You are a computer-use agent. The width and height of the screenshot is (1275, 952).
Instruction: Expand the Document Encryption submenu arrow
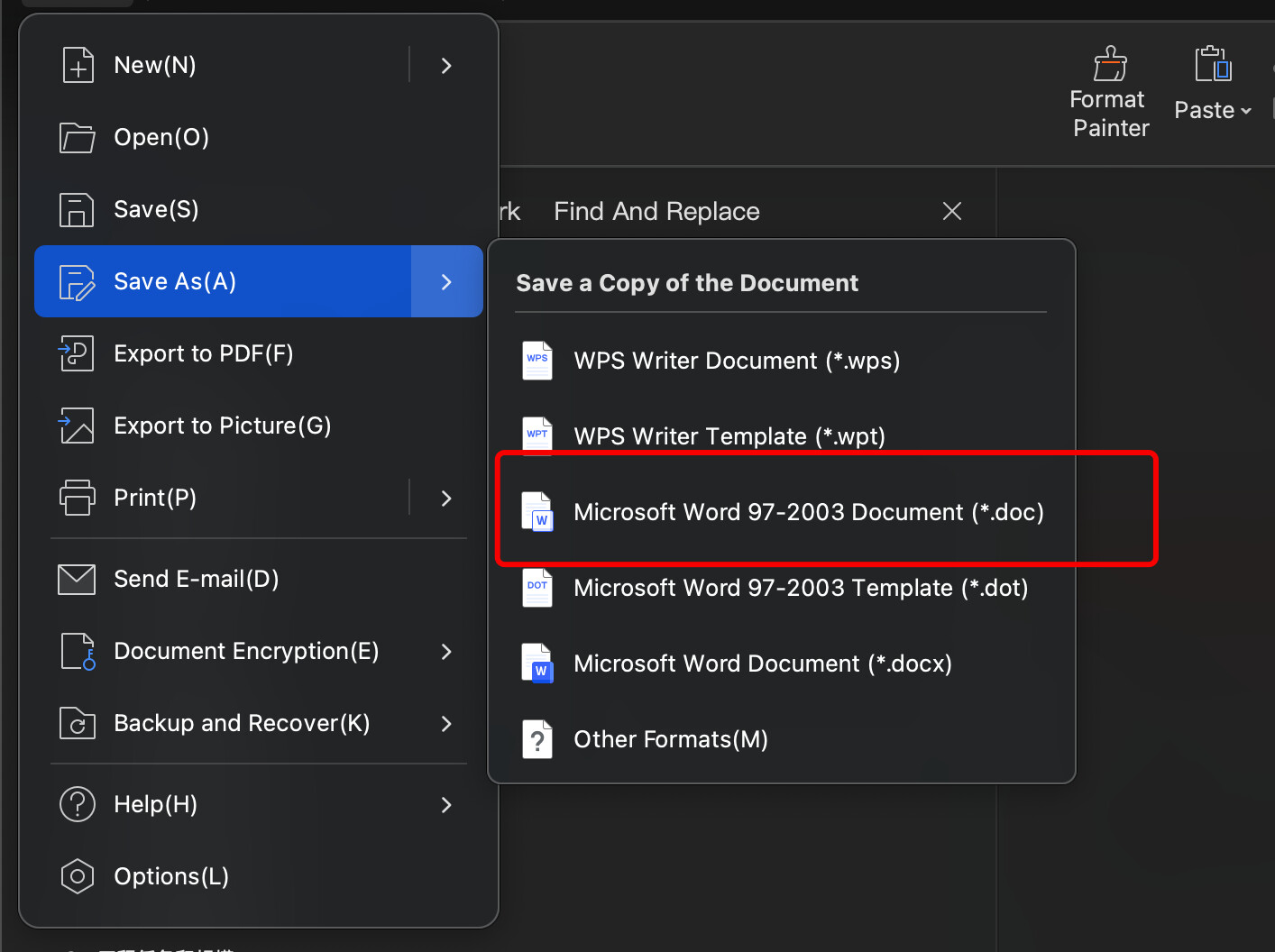pos(446,651)
